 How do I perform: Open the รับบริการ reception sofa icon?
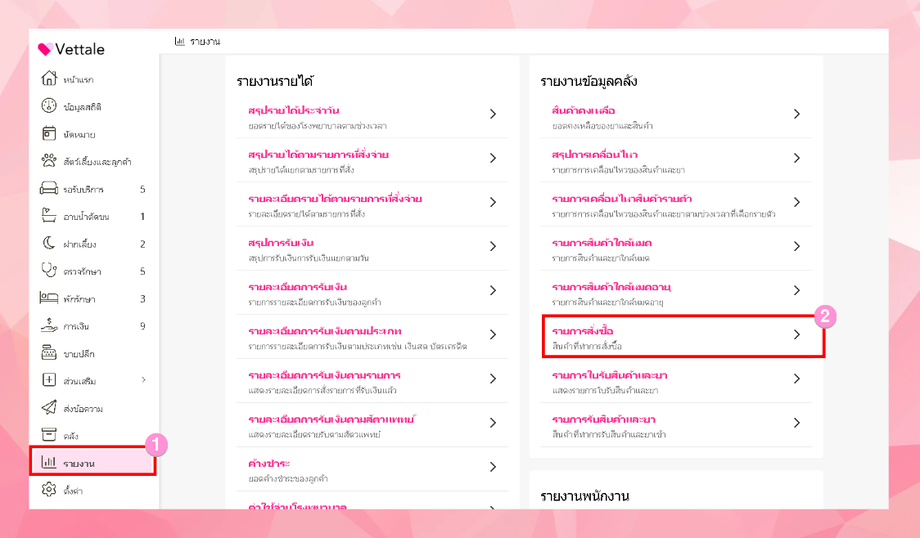(x=49, y=189)
